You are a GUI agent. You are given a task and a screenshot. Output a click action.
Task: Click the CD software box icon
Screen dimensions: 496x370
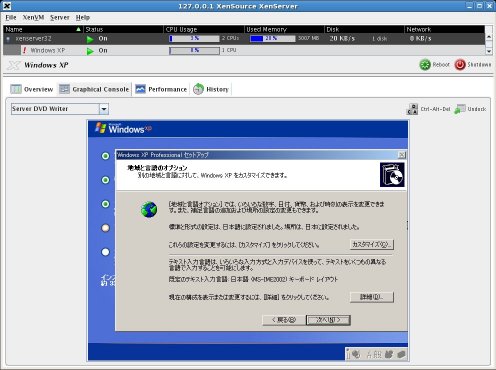click(392, 175)
